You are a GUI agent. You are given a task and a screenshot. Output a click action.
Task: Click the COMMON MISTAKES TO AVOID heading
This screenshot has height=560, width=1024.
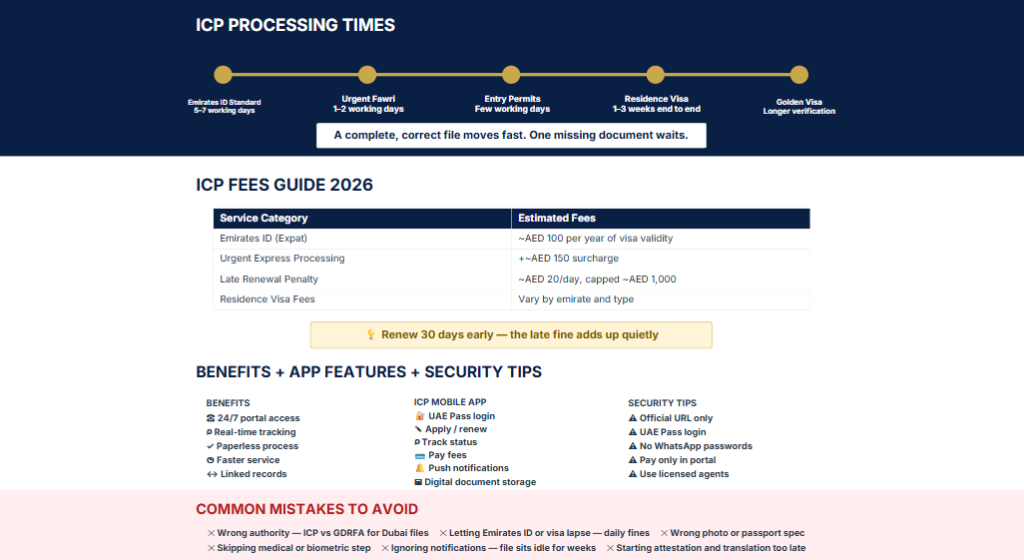pyautogui.click(x=306, y=509)
